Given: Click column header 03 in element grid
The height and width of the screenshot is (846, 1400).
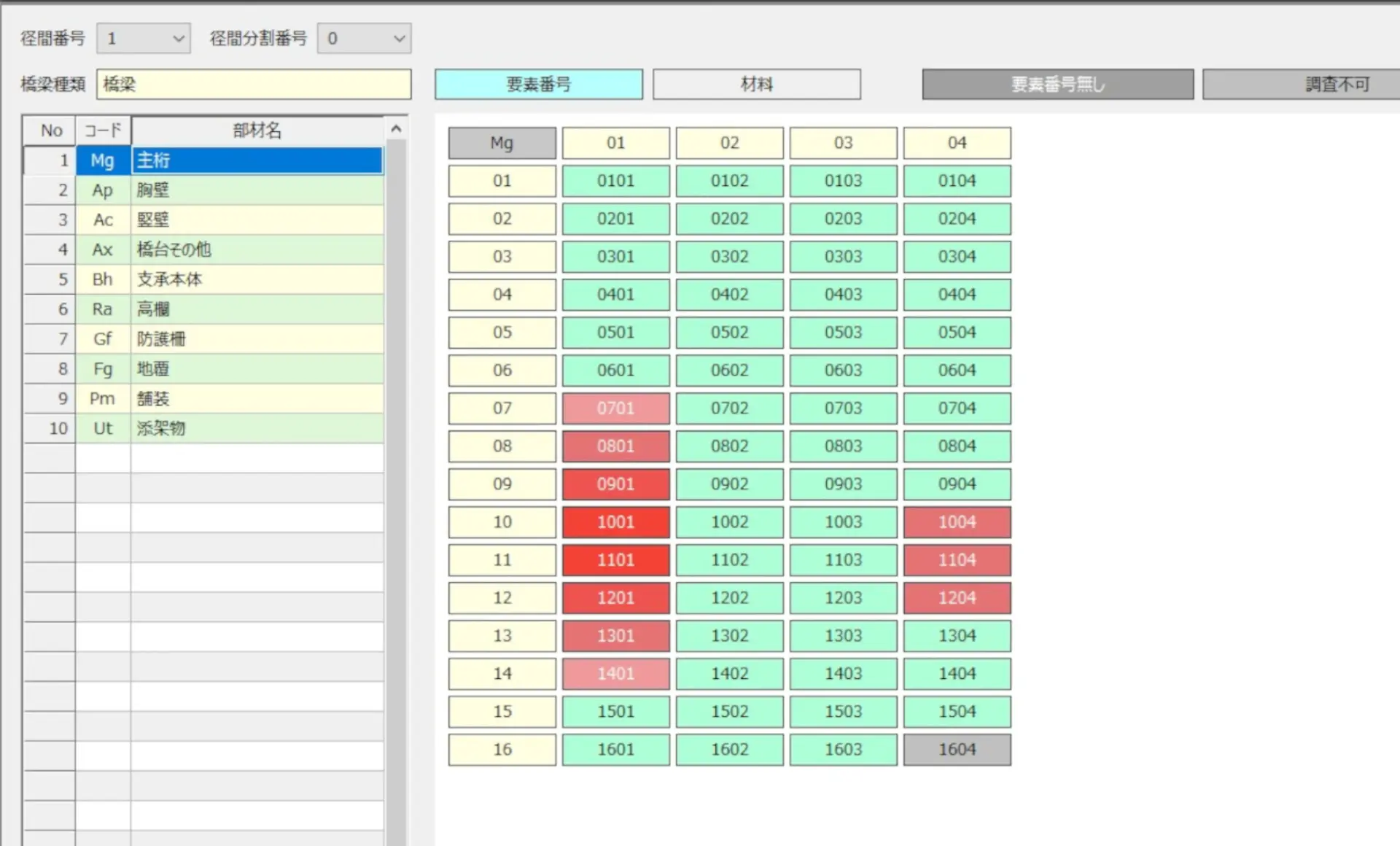Looking at the screenshot, I should coord(844,143).
